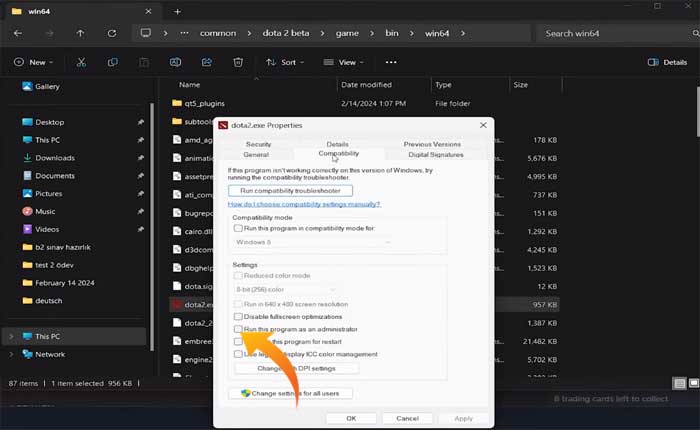Click the Cut icon in toolbar
Viewport: 700px width, 430px height.
[x=81, y=62]
